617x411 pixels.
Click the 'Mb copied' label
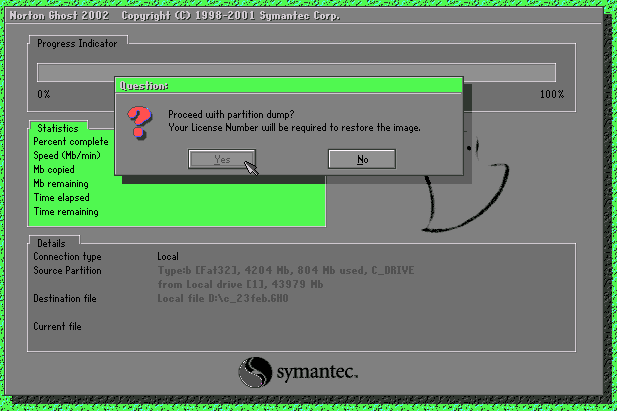coord(54,170)
